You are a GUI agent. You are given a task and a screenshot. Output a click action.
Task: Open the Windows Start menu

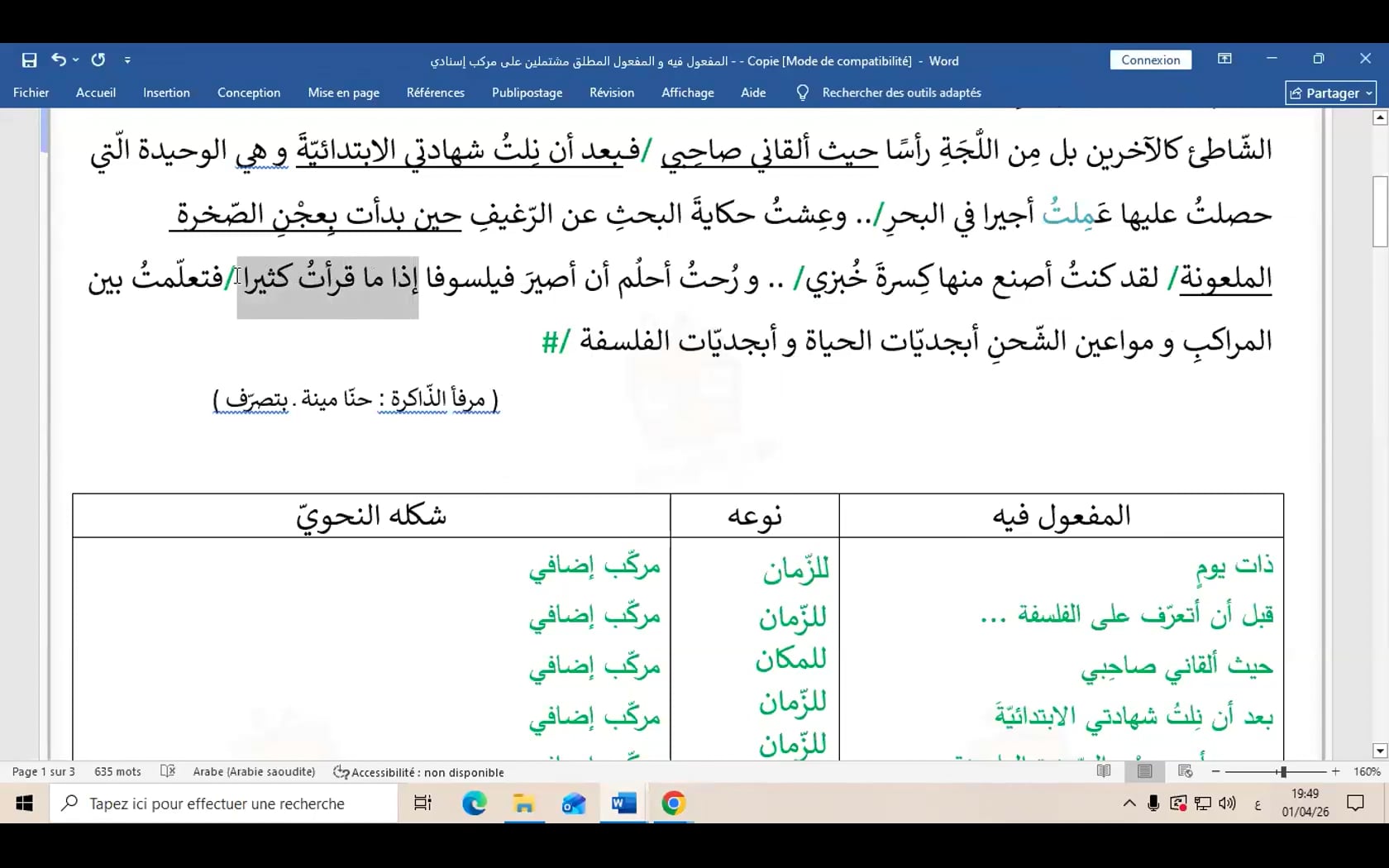pos(24,804)
